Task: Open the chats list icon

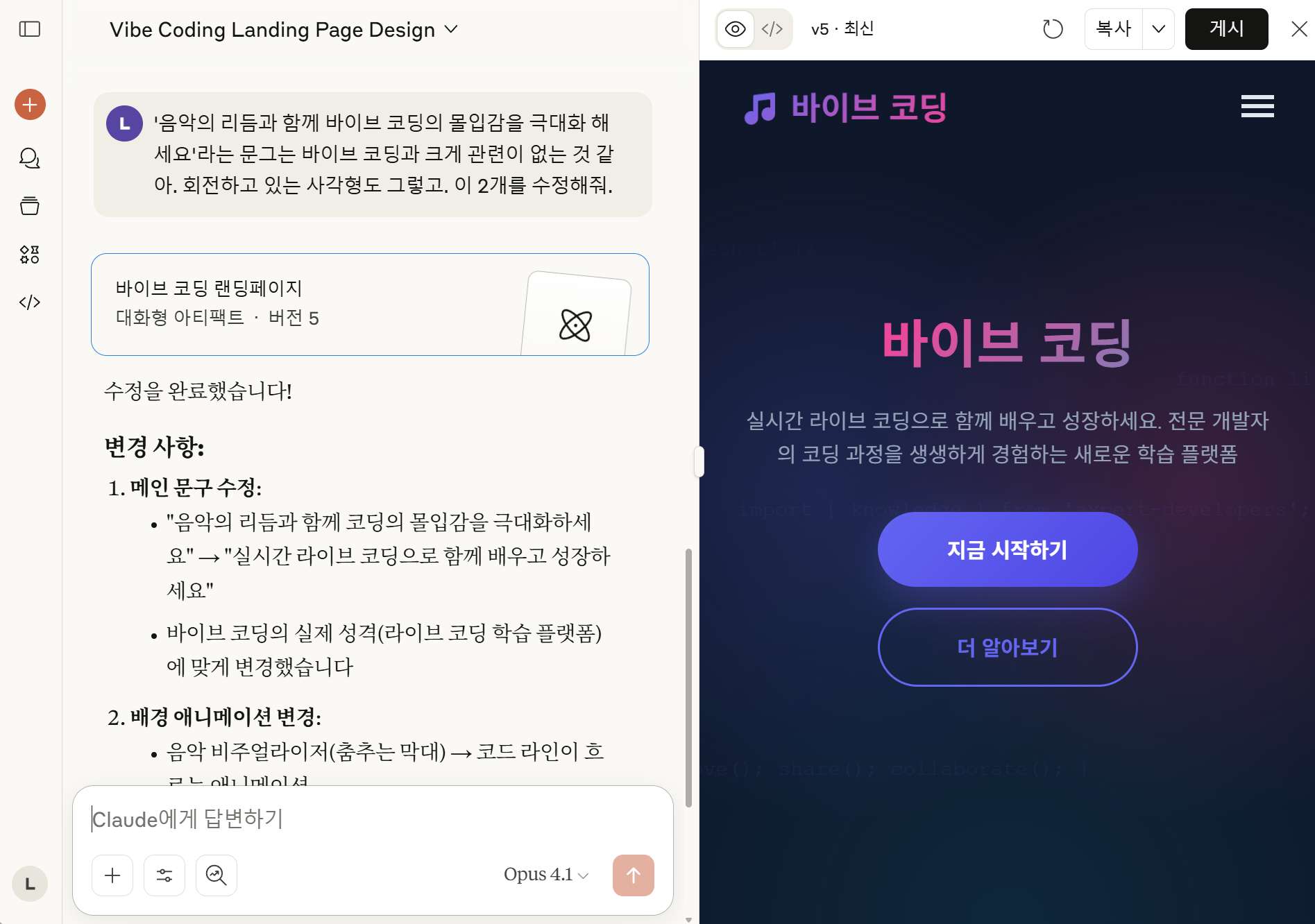Action: click(x=30, y=159)
